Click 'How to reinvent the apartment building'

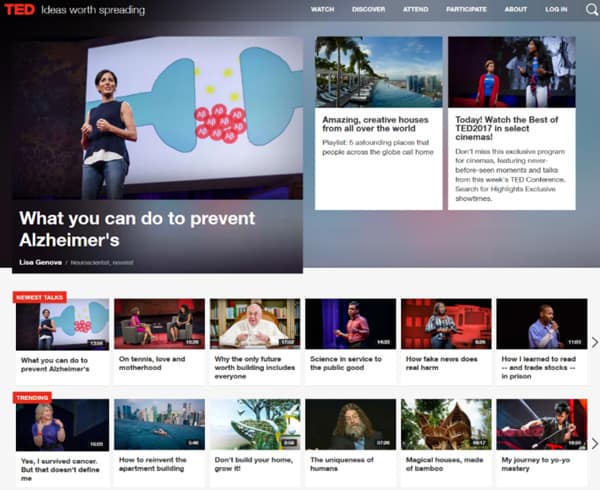[152, 464]
